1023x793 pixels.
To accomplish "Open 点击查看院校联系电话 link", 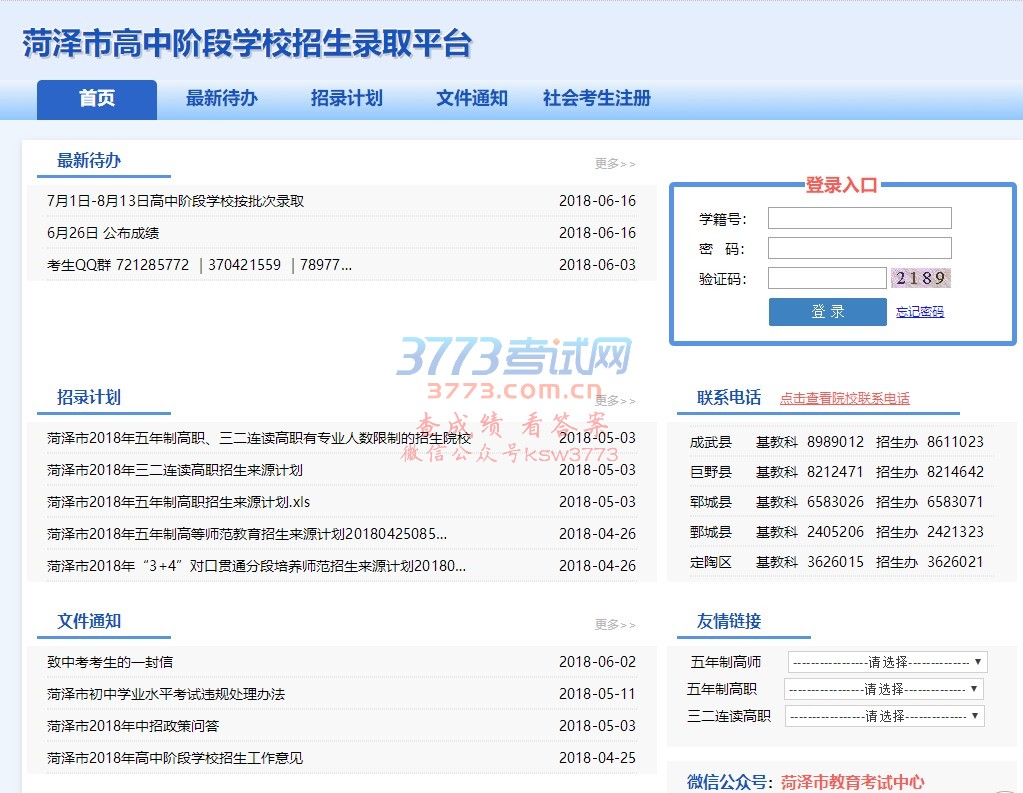I will 844,398.
